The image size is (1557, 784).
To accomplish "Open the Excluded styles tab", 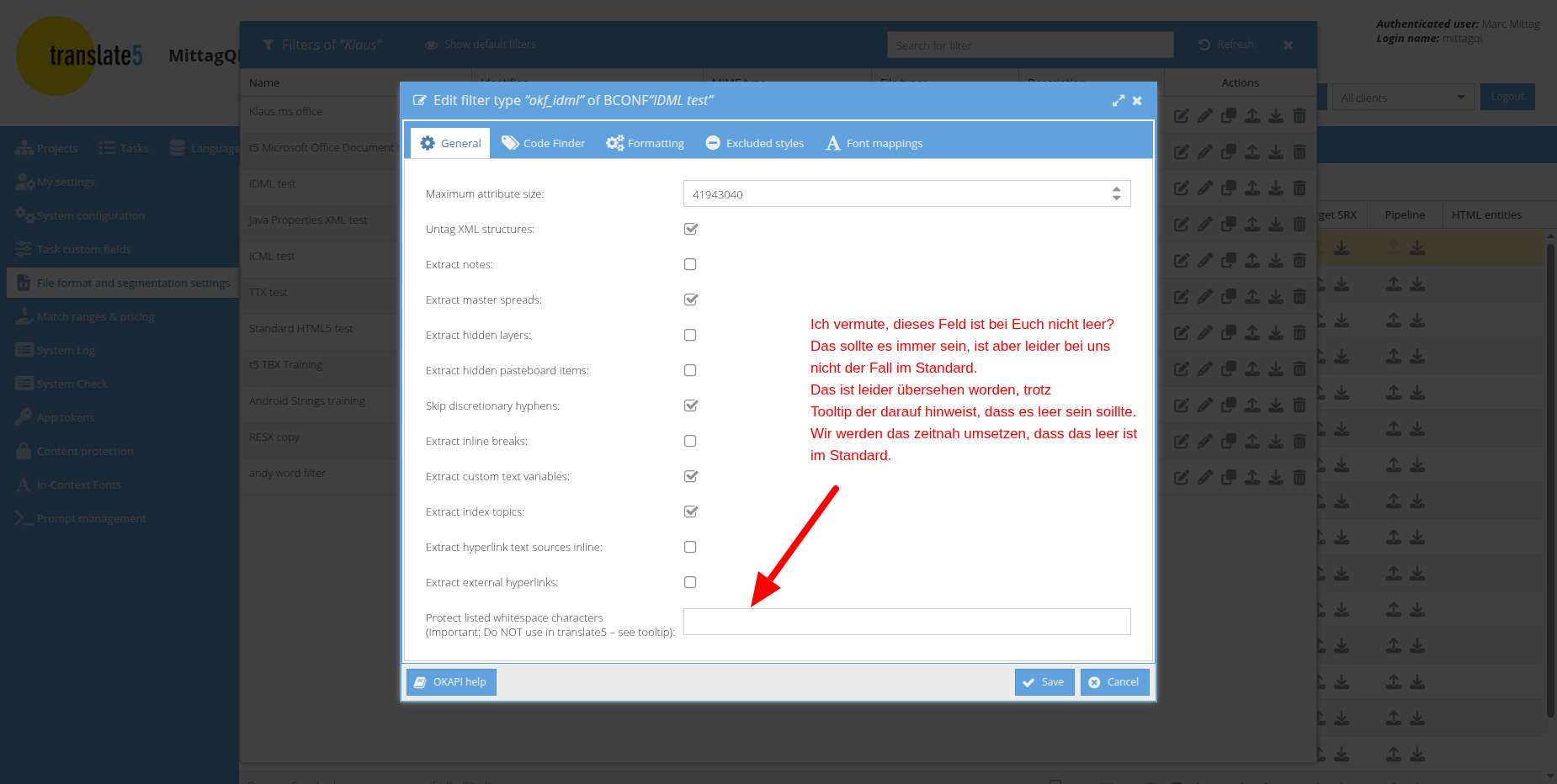I will click(x=755, y=143).
